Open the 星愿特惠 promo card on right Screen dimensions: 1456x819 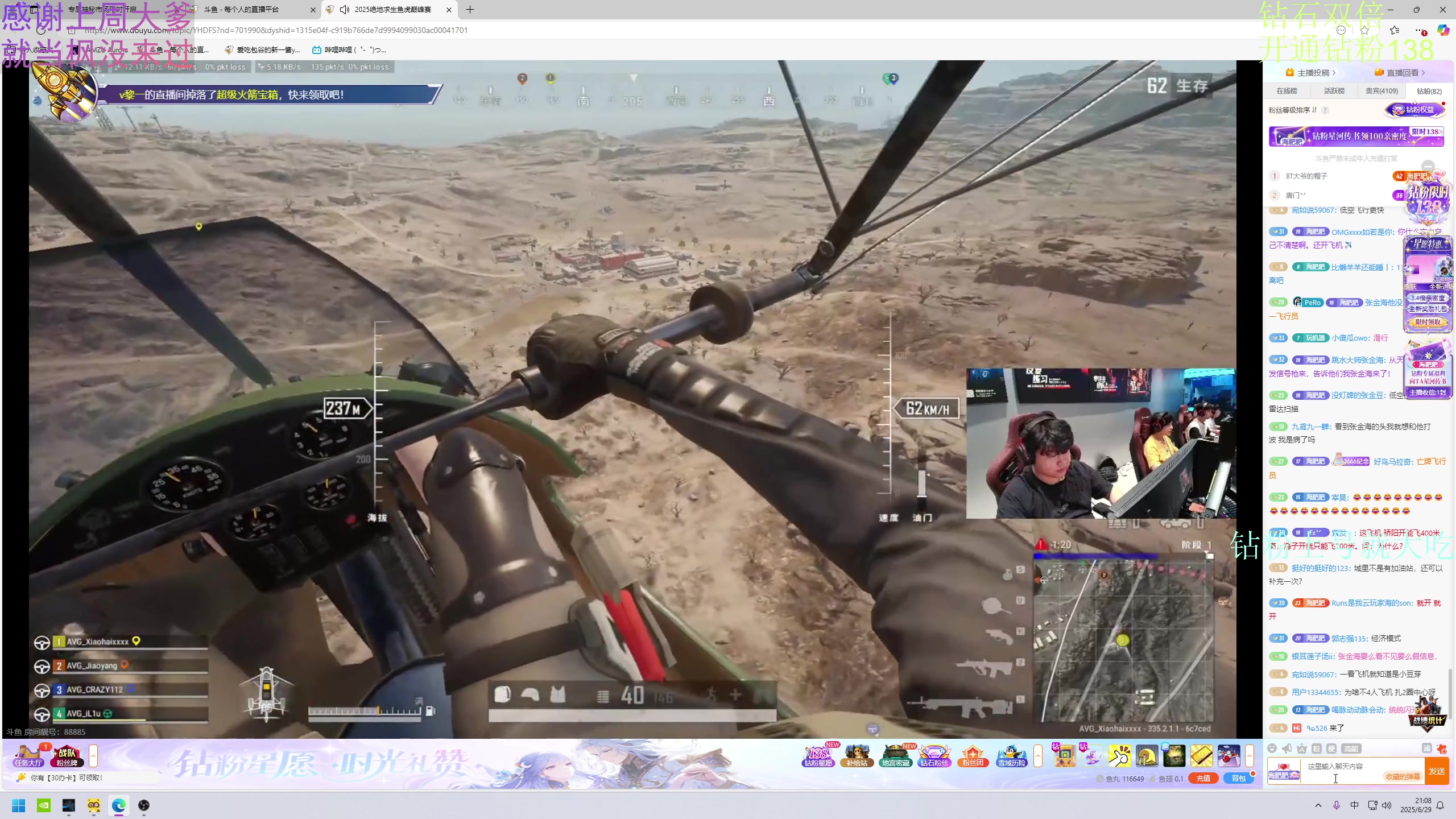coord(1428,284)
